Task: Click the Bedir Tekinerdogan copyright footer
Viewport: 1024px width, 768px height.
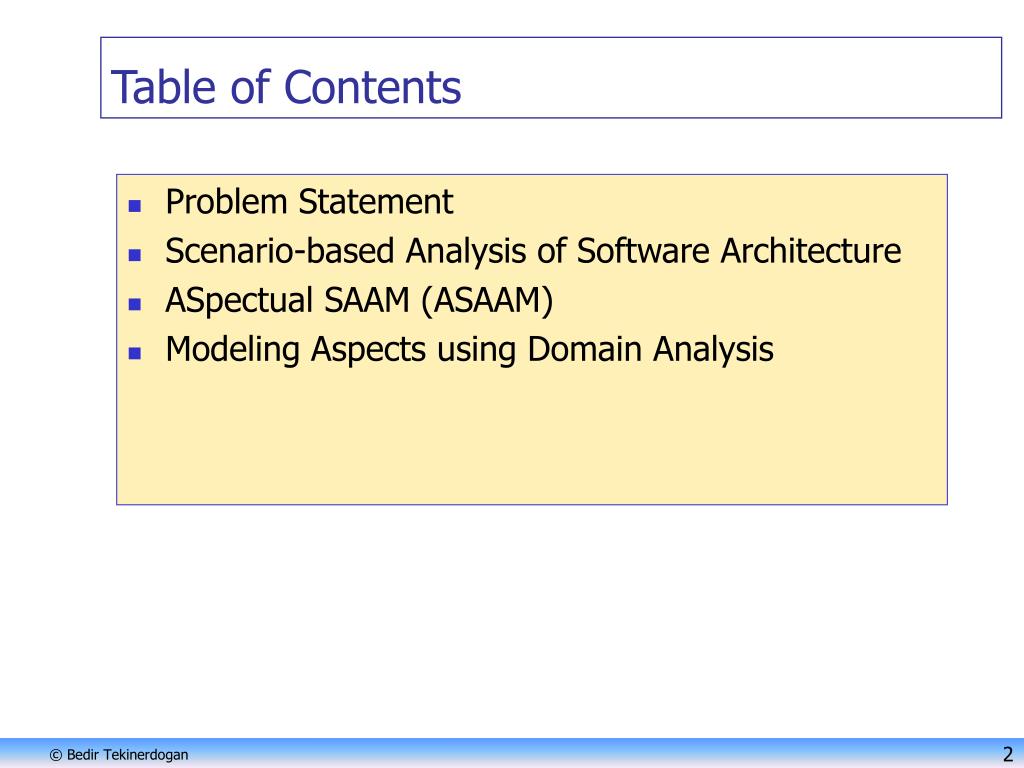Action: (119, 754)
